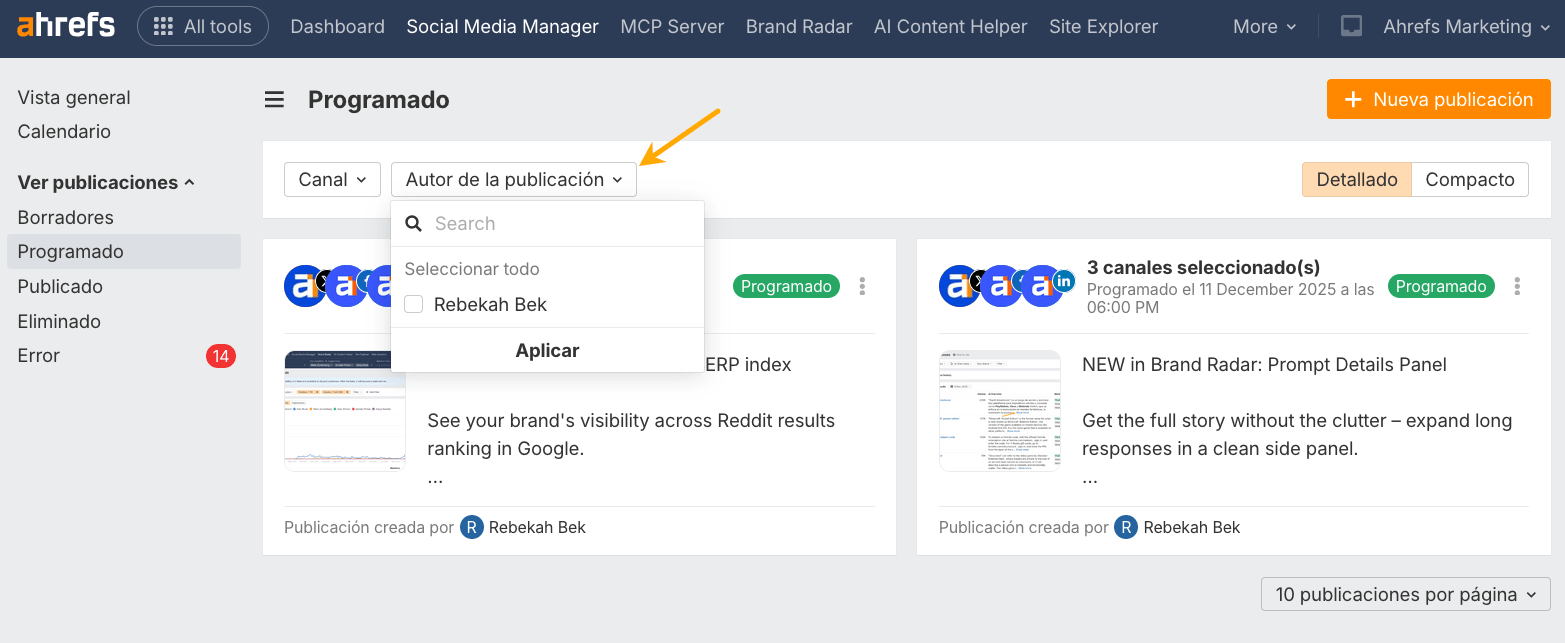The height and width of the screenshot is (643, 1565).
Task: Check the Rebekah Bek author checkbox
Action: tap(413, 304)
